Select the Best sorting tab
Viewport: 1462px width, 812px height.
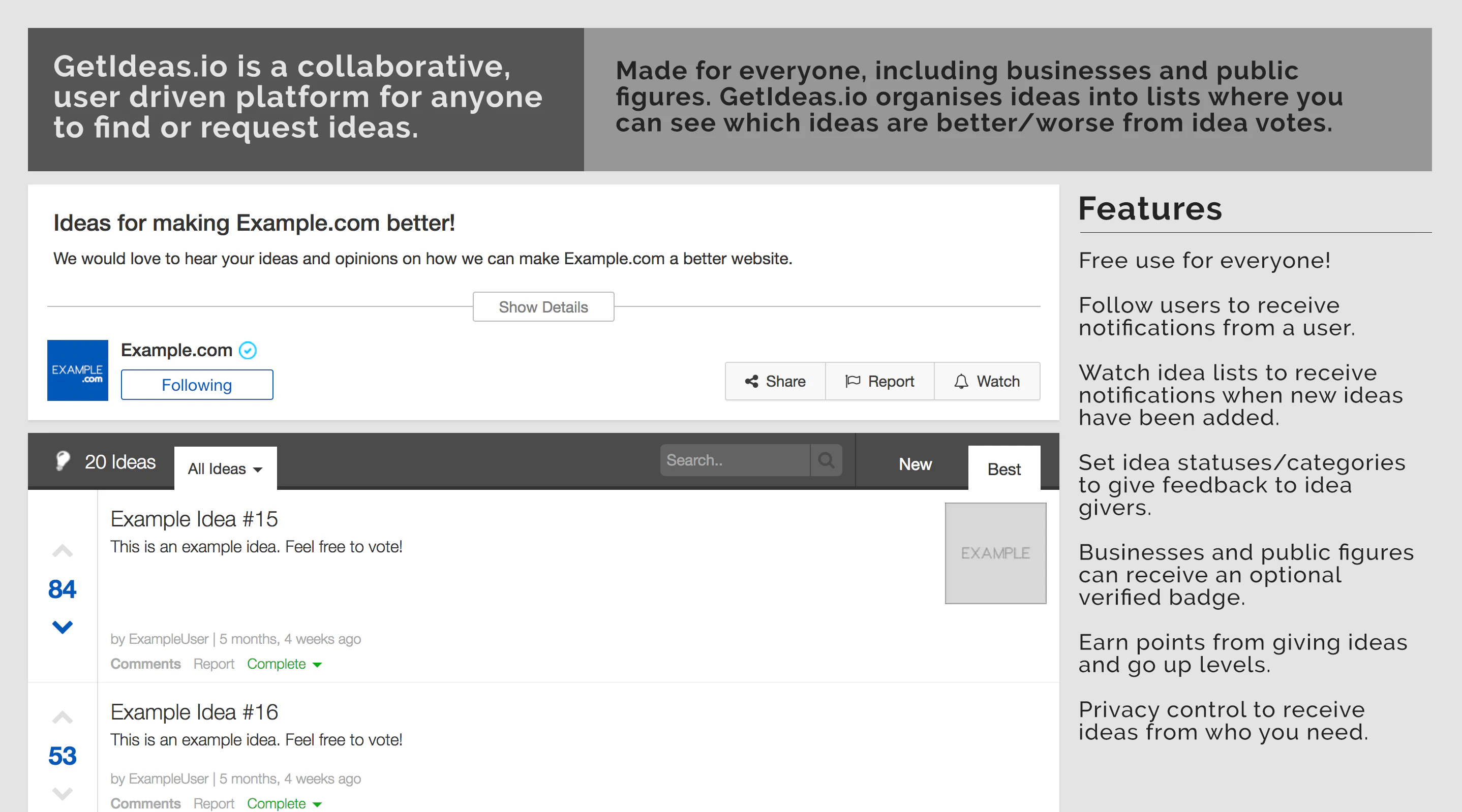click(1003, 468)
